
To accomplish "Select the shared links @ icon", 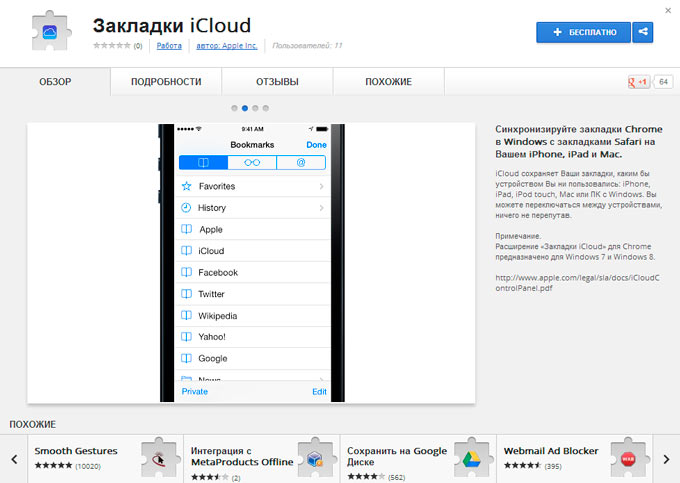I will pyautogui.click(x=301, y=163).
